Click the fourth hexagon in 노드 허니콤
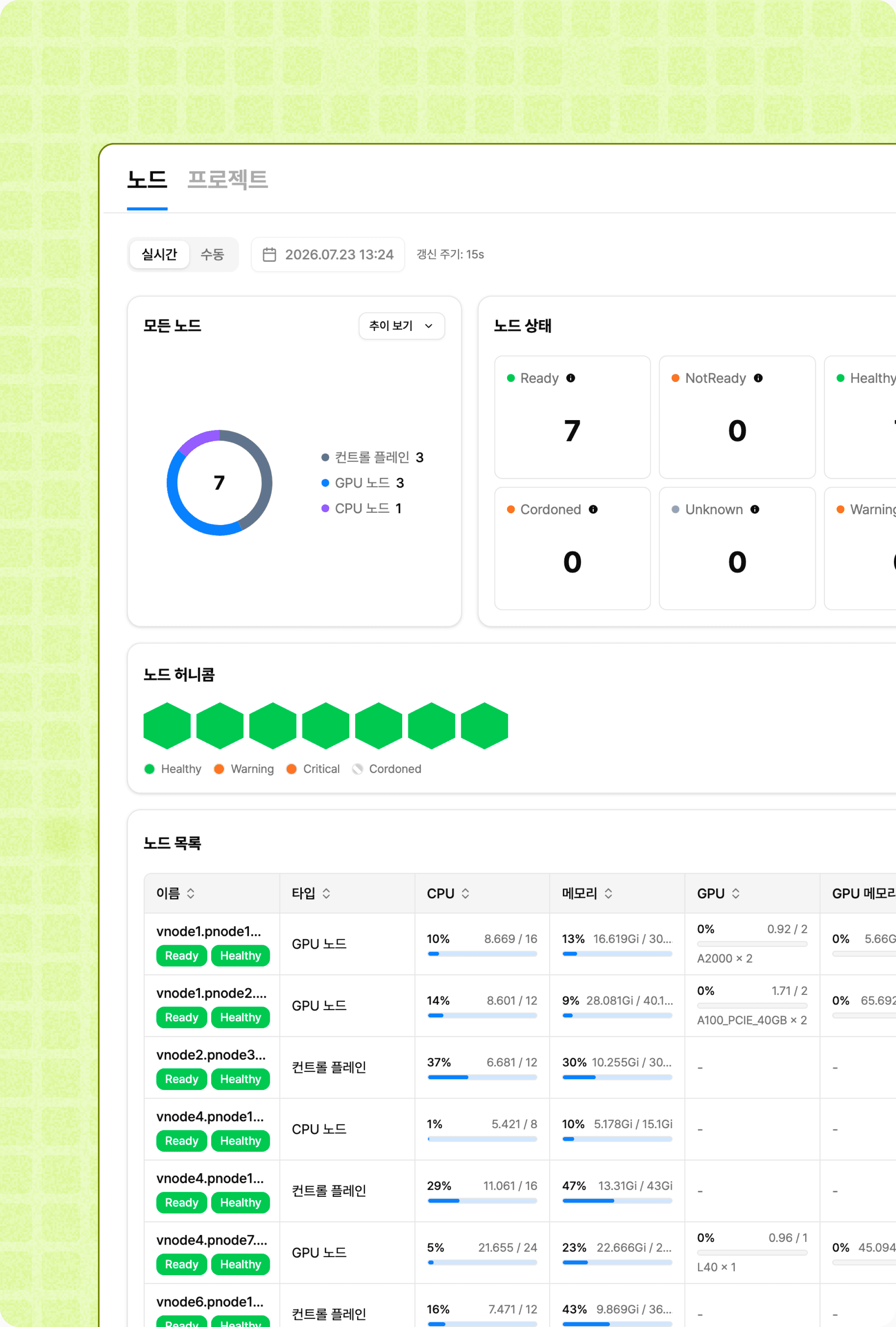 [325, 726]
